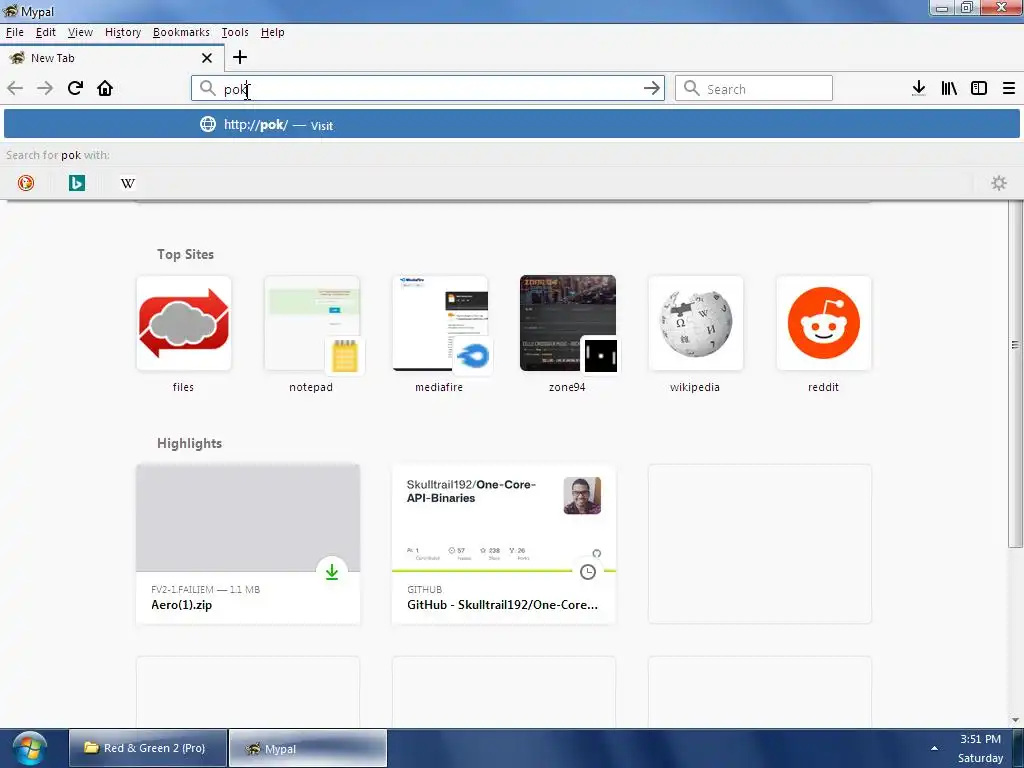Go back with the Back arrow
The image size is (1024, 768).
[15, 88]
